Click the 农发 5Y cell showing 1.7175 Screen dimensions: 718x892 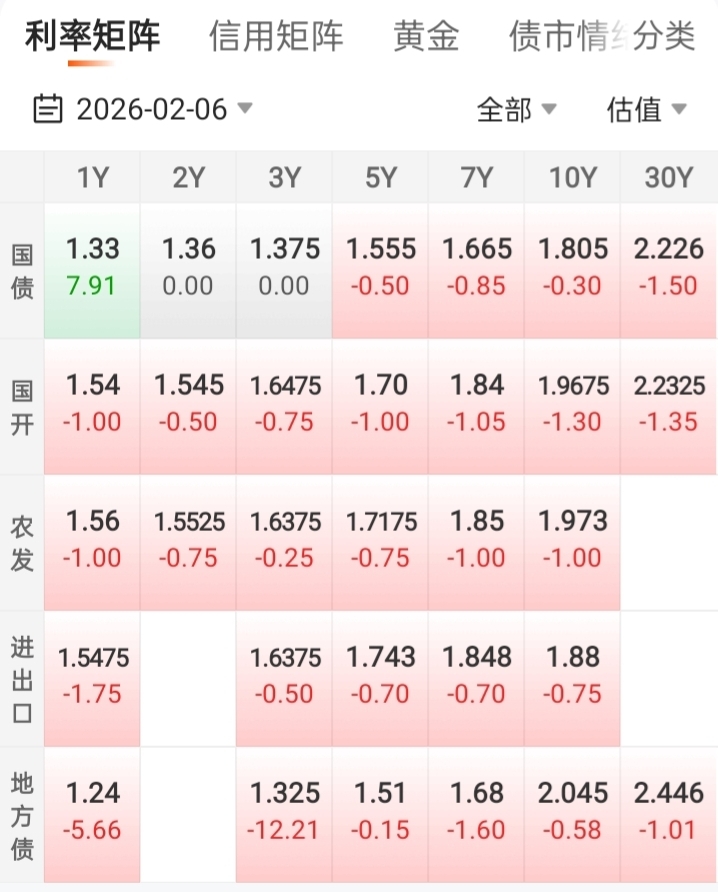380,540
